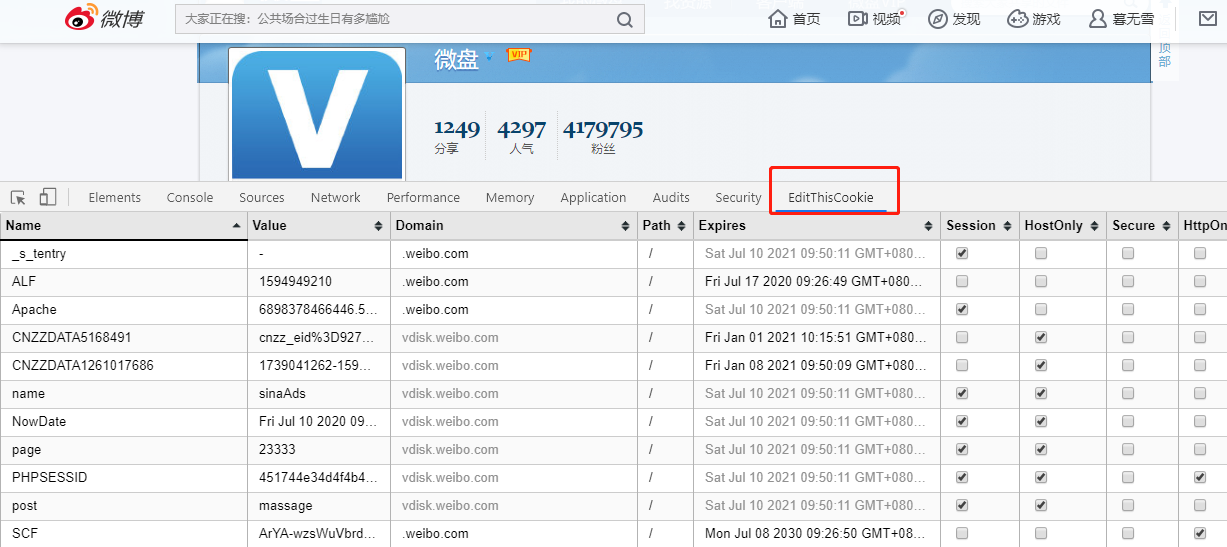Switch to the Console tab
1227x547 pixels.
coord(190,197)
